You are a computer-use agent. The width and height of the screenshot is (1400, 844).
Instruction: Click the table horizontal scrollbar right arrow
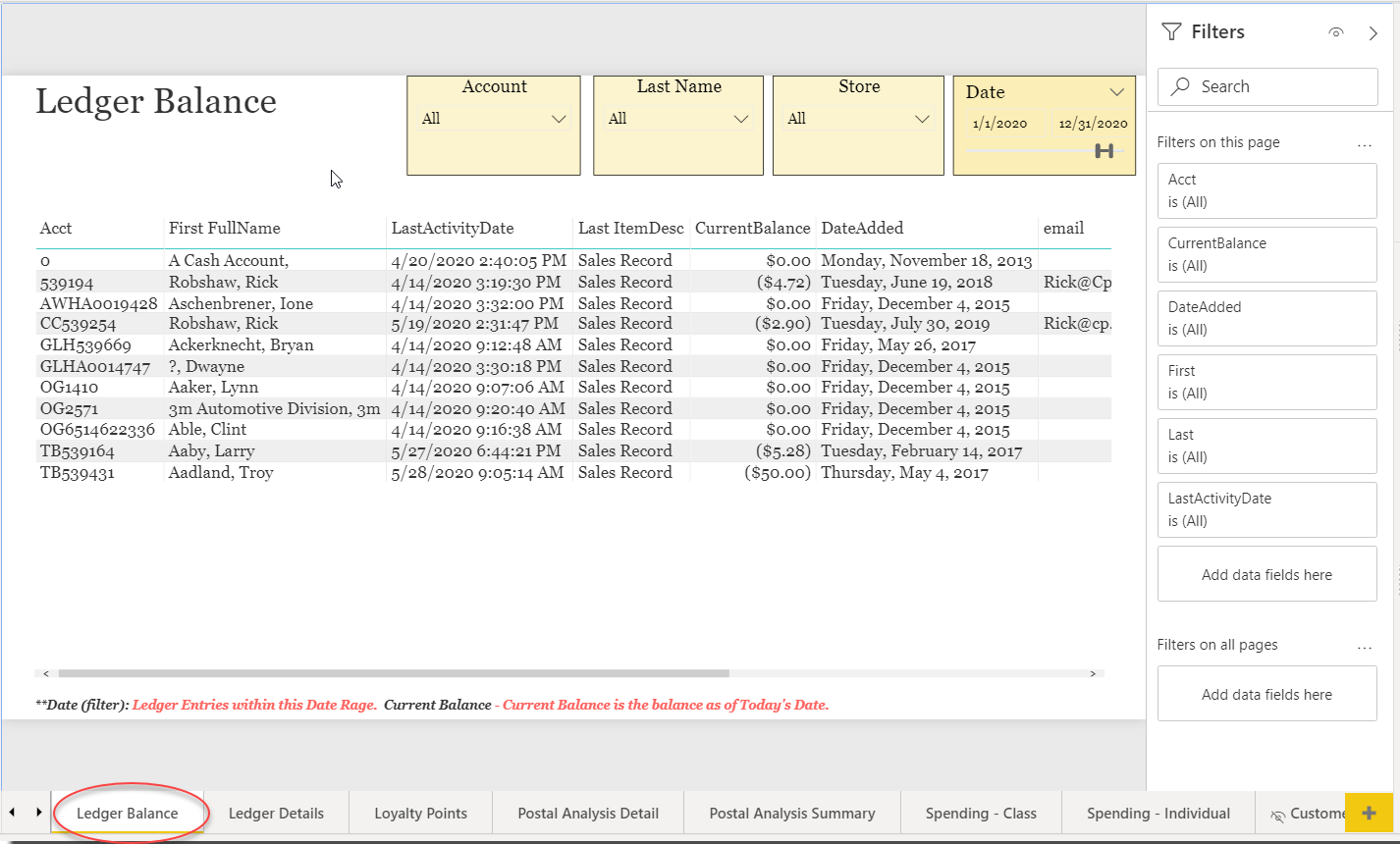pyautogui.click(x=1093, y=674)
